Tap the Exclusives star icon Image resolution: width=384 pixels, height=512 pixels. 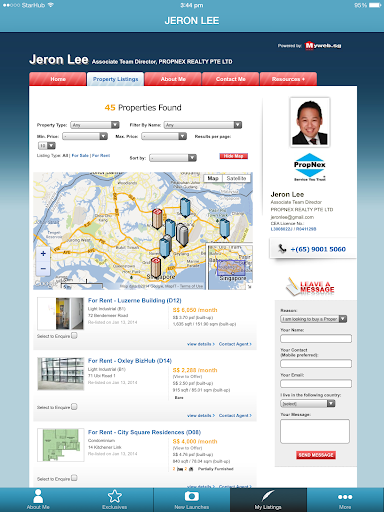115,496
